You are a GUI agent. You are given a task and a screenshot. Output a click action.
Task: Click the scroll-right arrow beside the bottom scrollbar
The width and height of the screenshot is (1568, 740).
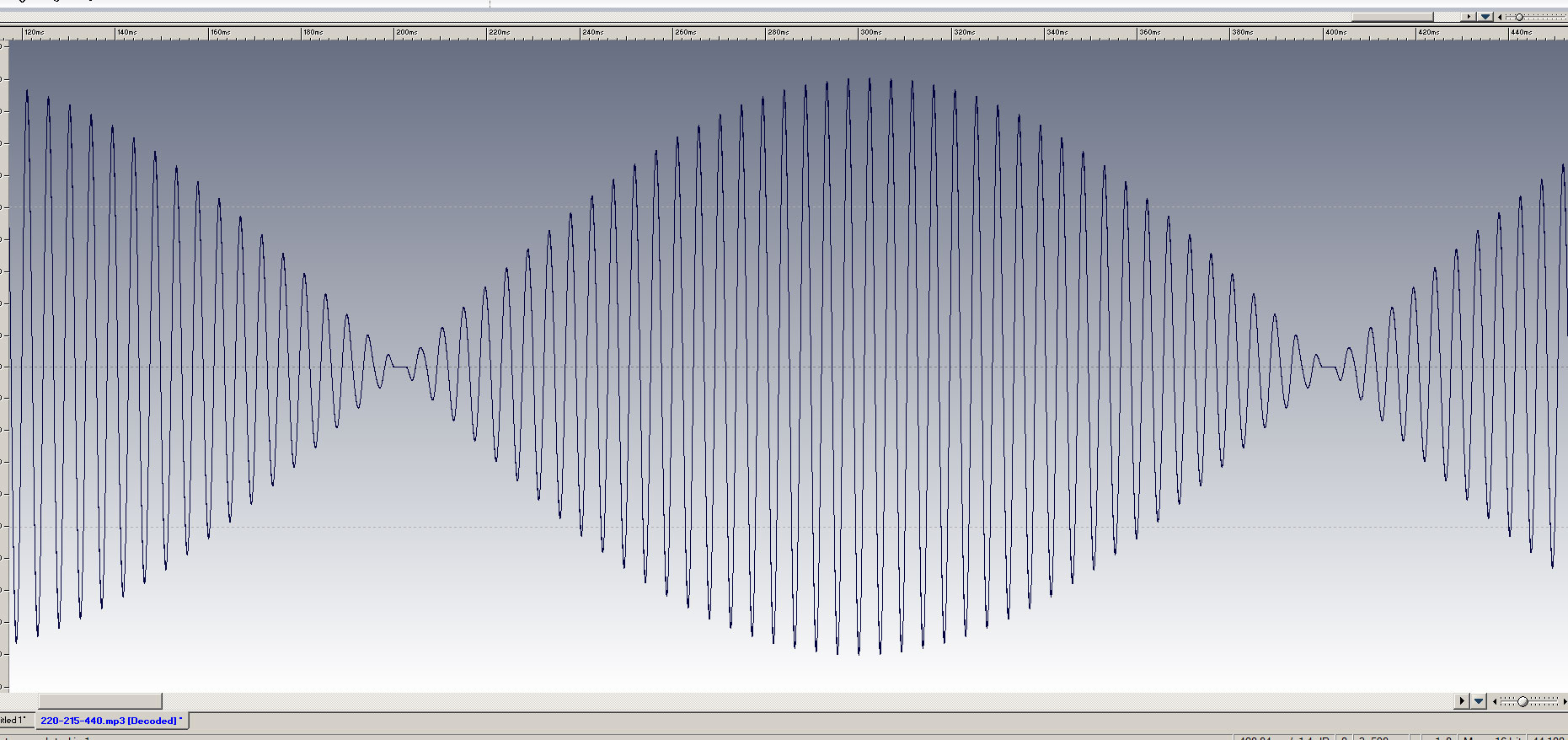[x=1462, y=701]
